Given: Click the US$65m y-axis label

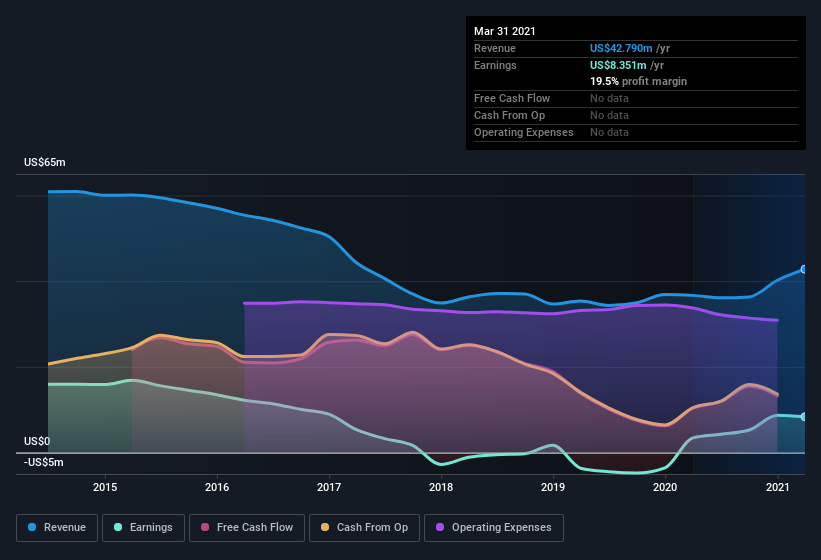Looking at the screenshot, I should (45, 162).
